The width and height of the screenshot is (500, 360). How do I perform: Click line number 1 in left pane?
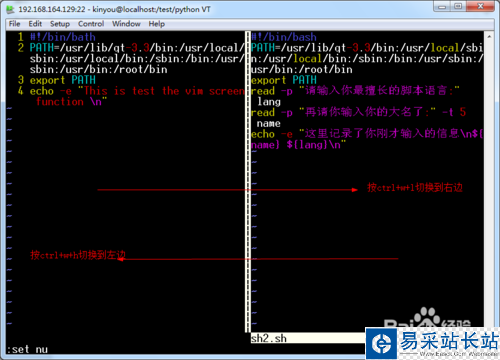pos(21,37)
